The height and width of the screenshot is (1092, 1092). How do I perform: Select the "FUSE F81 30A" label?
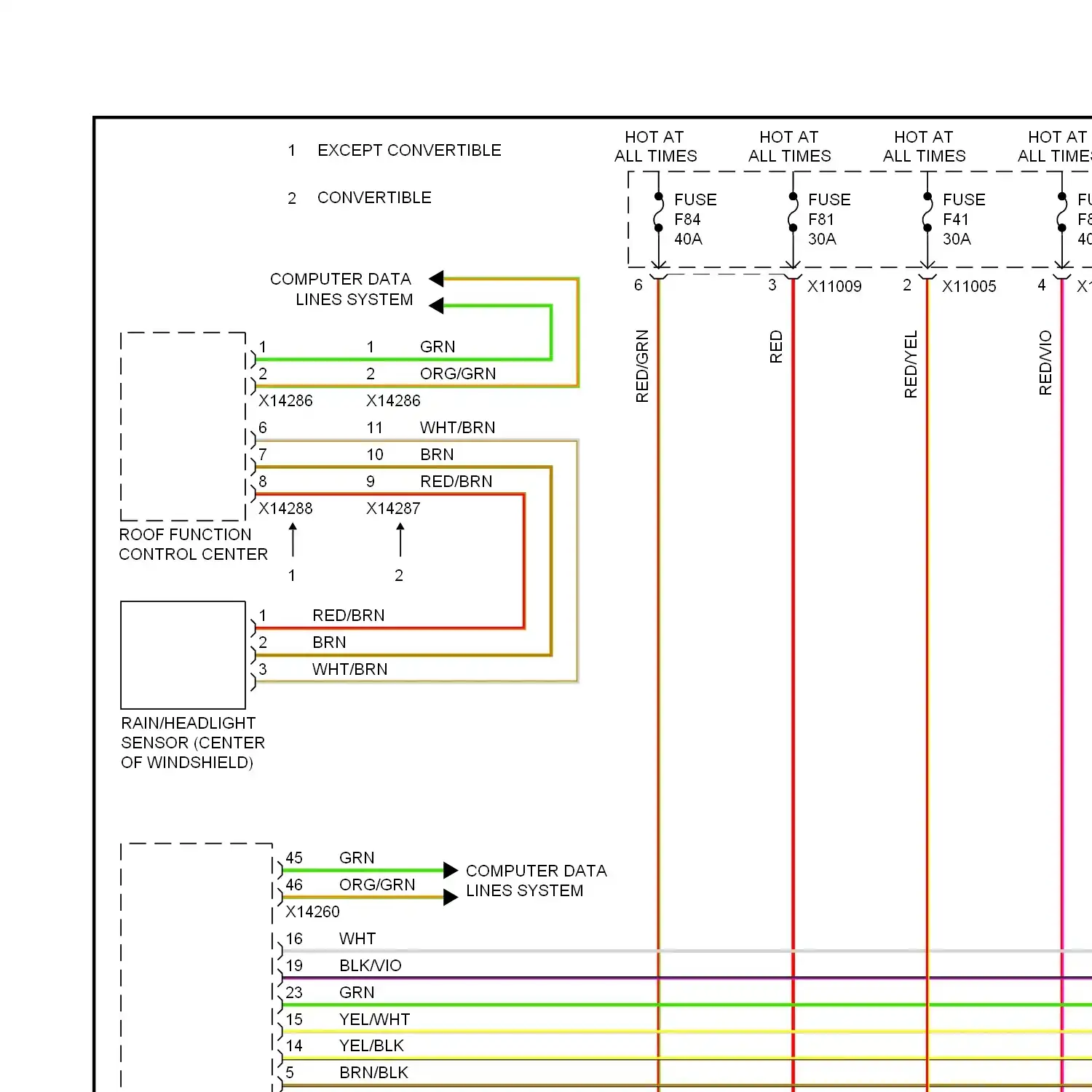point(829,219)
